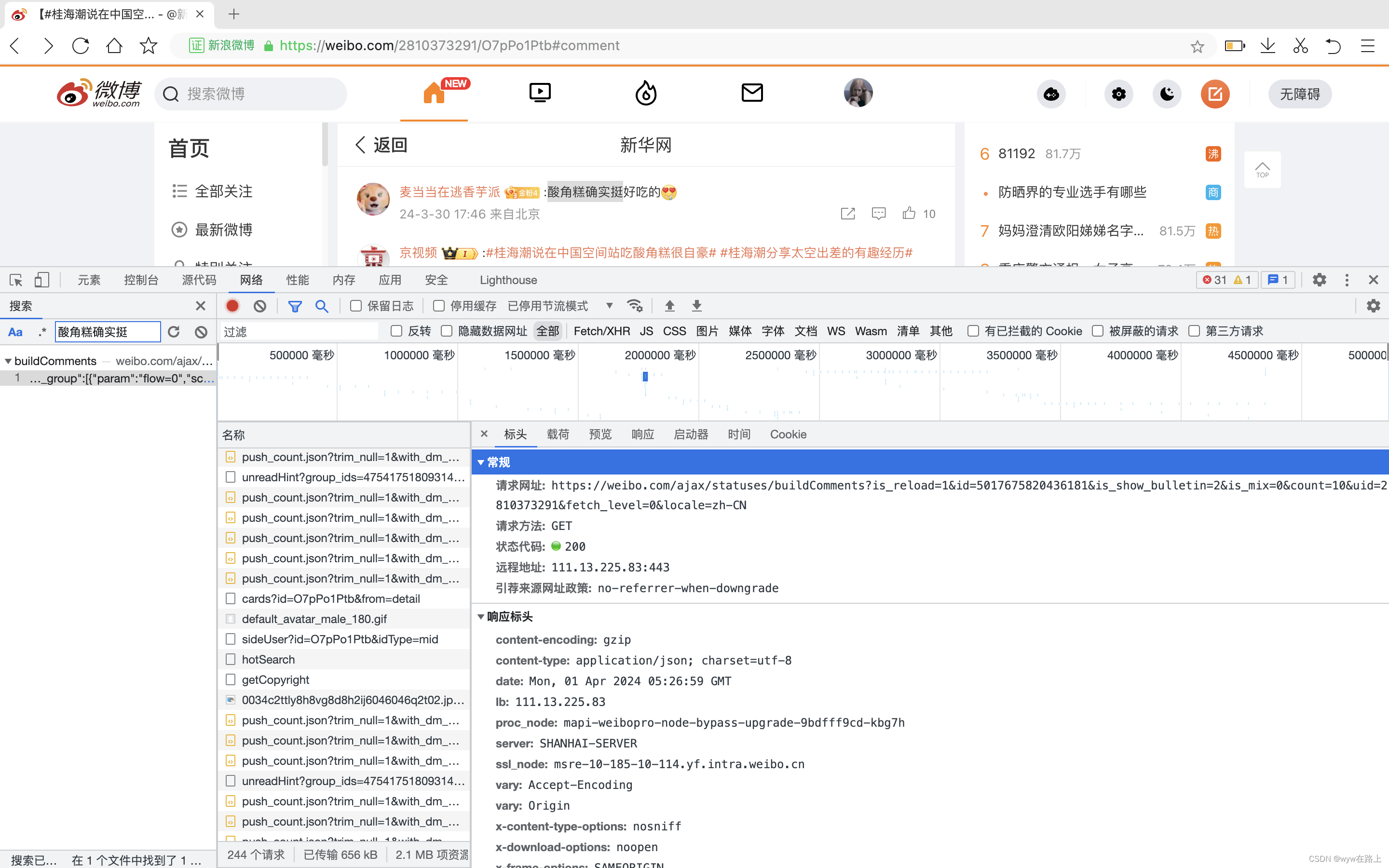
Task: Open 最新微博 in sidebar
Action: point(212,230)
